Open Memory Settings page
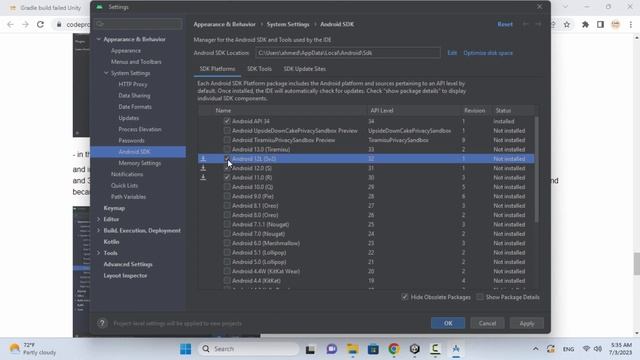Image resolution: width=640 pixels, height=360 pixels. click(140, 163)
